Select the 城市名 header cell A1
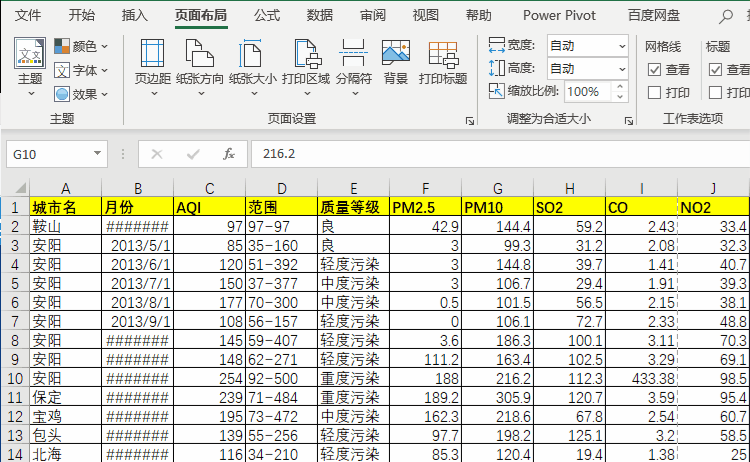 click(x=65, y=208)
